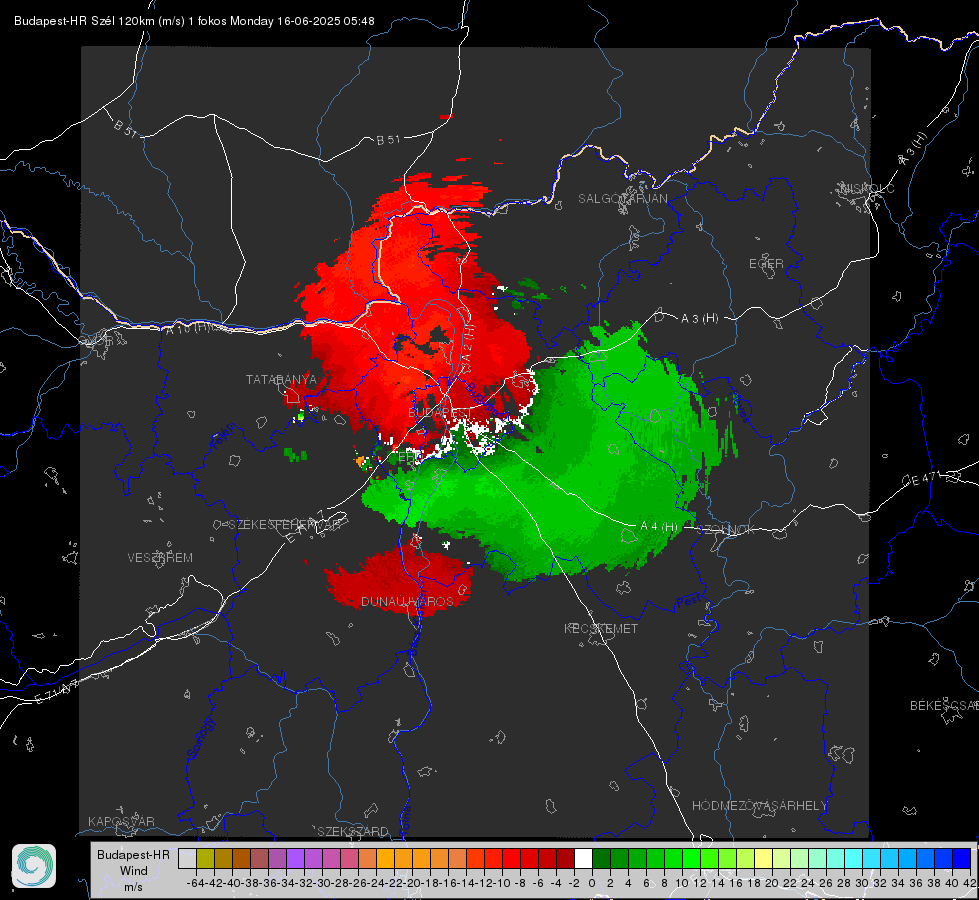Click the -64 legend value
This screenshot has width=979, height=900.
click(x=195, y=883)
